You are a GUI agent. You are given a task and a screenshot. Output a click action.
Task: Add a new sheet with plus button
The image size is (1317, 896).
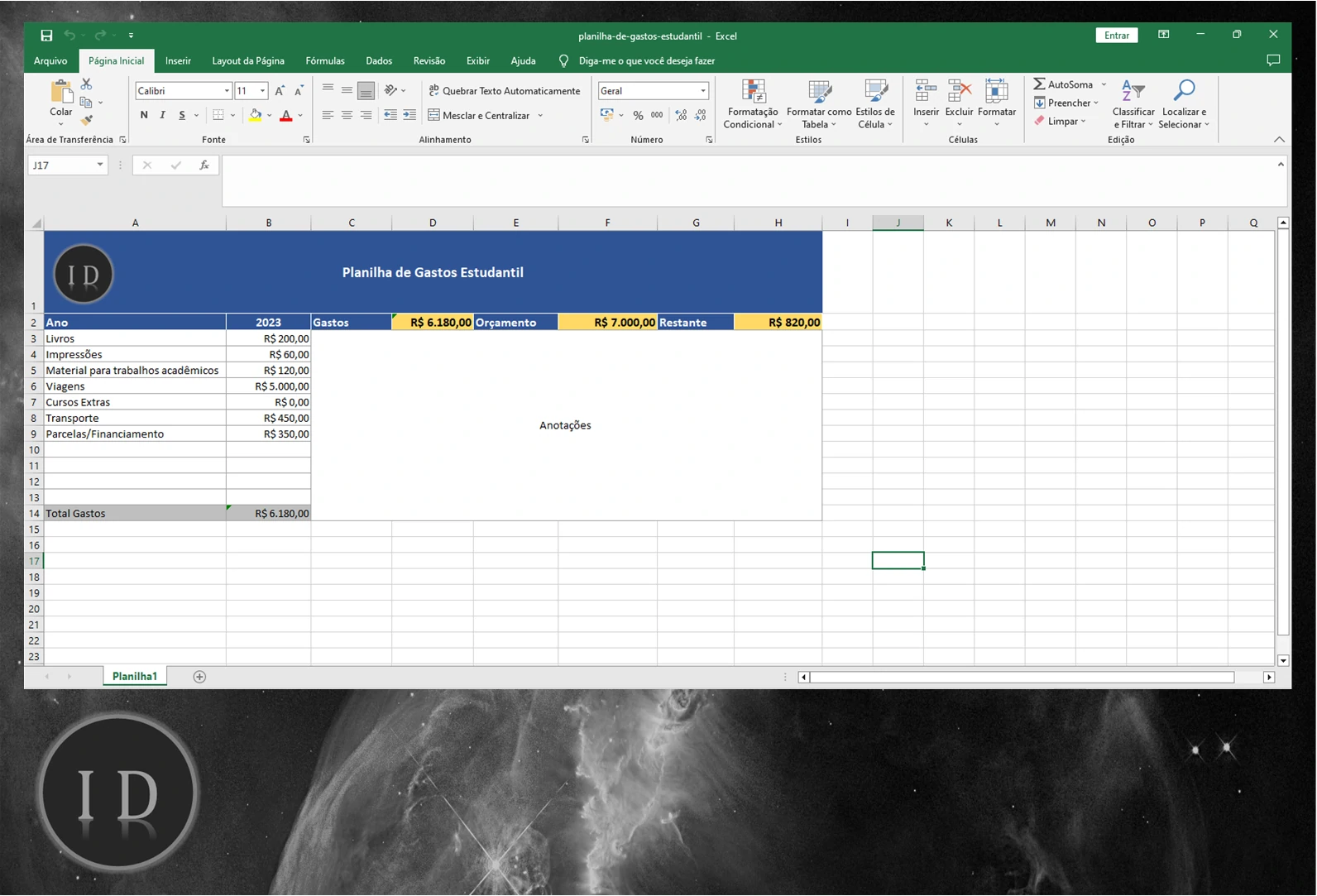tap(199, 677)
